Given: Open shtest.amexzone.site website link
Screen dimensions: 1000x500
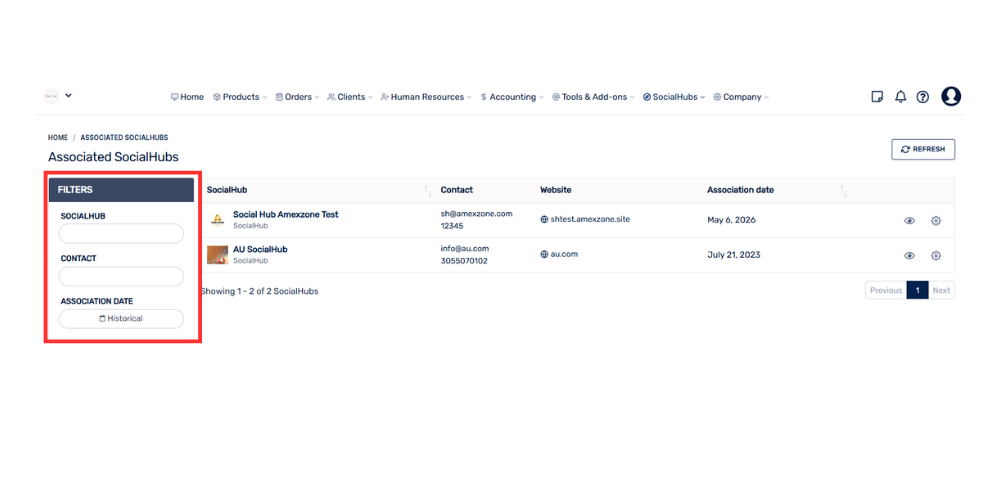Looking at the screenshot, I should (585, 219).
